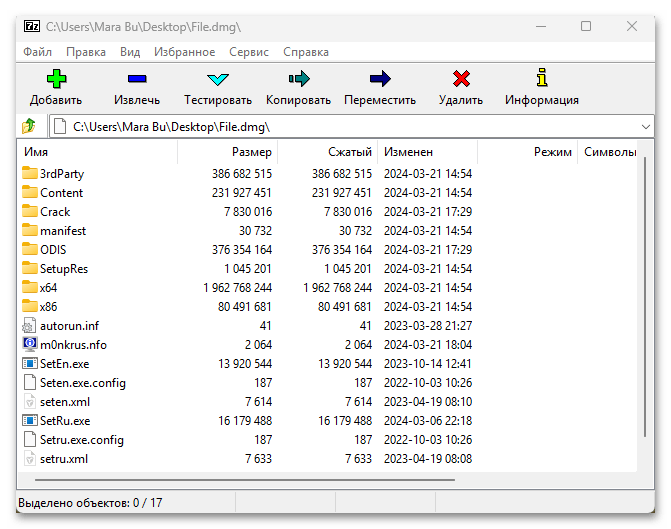This screenshot has height=529, width=671.
Task: Click the setru.xml file icon
Action: pos(29,458)
